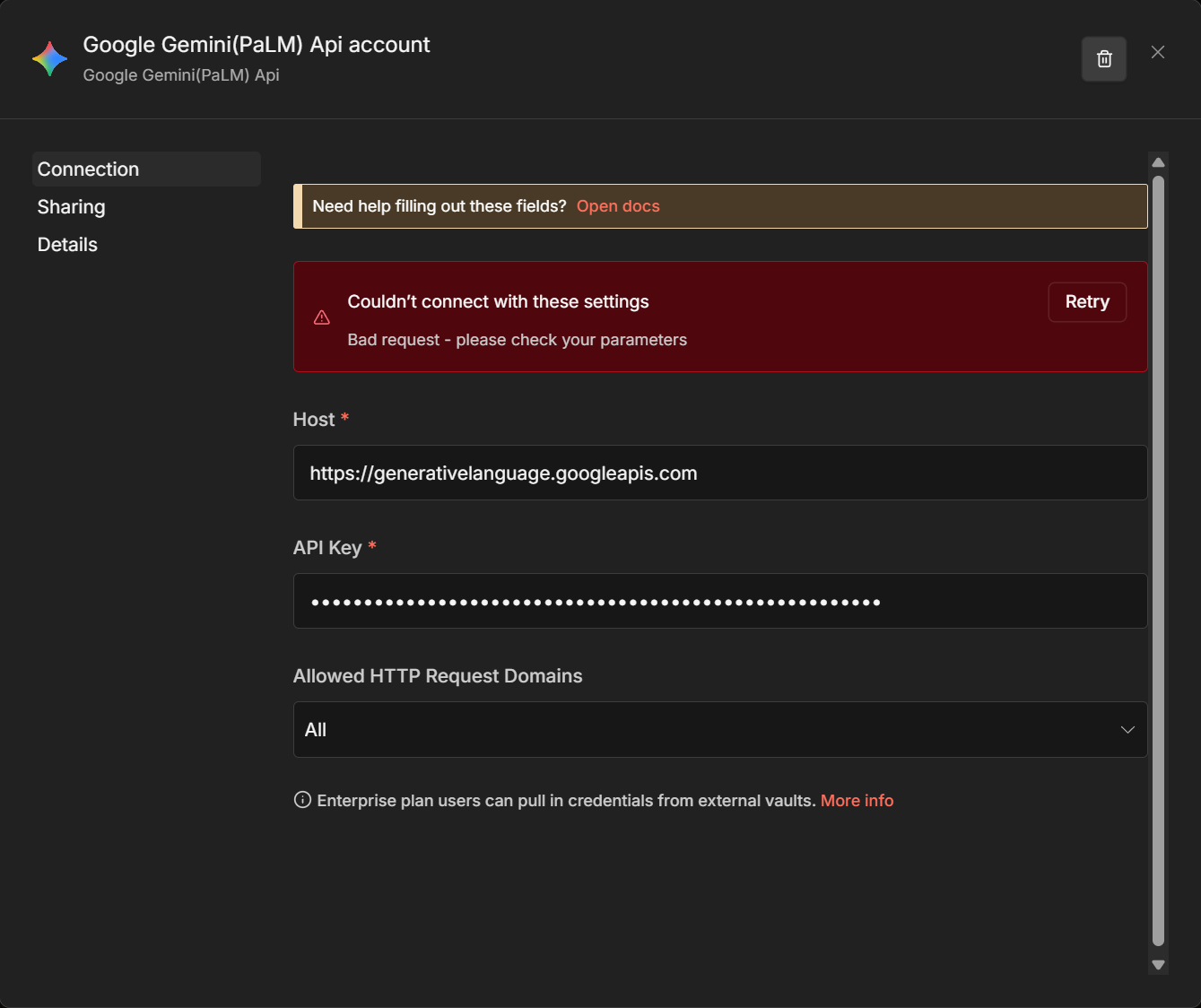1201x1008 pixels.
Task: Click the scrollbar up arrow
Action: pos(1158,162)
